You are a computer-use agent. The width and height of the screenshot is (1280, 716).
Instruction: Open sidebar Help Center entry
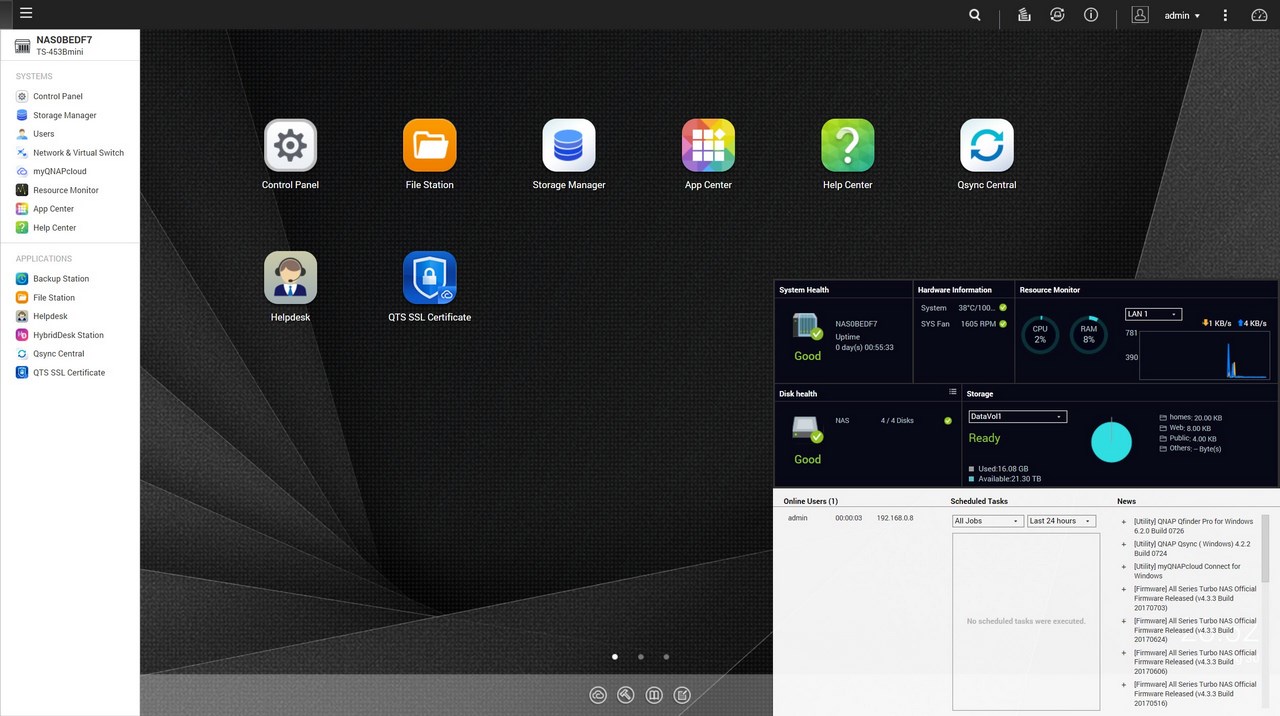pyautogui.click(x=55, y=228)
